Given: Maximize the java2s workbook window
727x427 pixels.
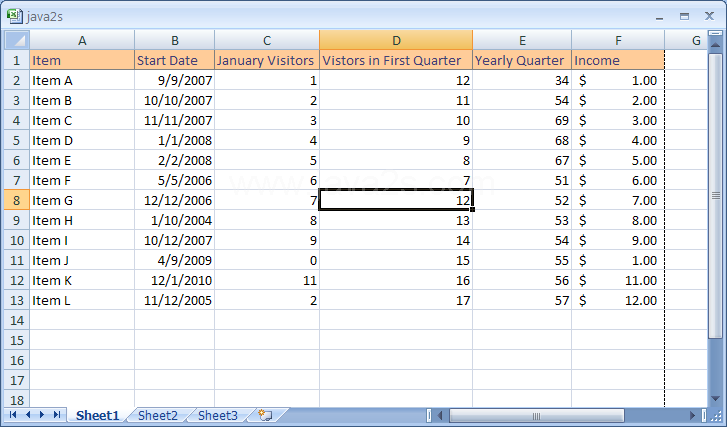Looking at the screenshot, I should coord(684,17).
